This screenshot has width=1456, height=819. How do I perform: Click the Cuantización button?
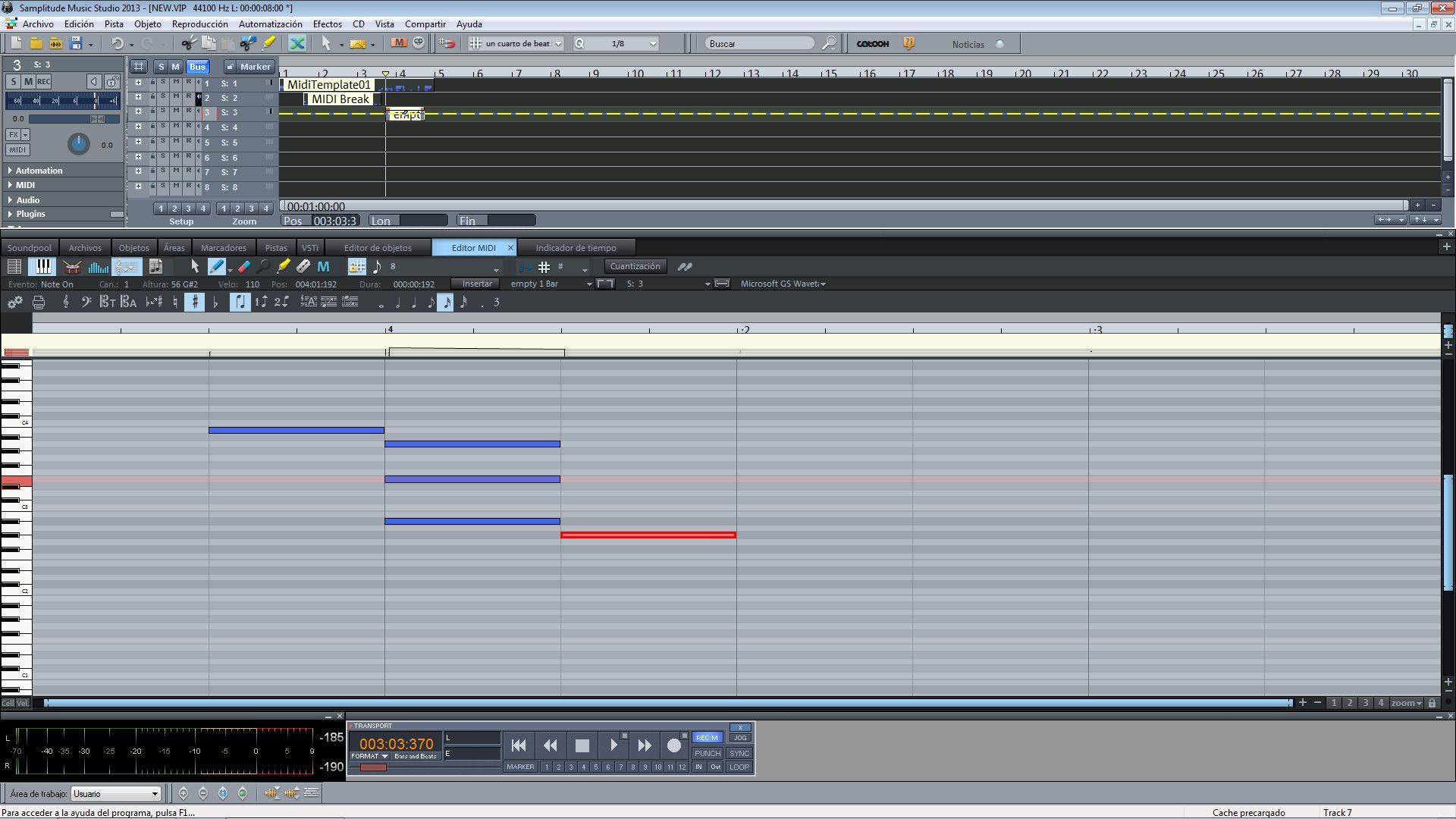click(635, 266)
